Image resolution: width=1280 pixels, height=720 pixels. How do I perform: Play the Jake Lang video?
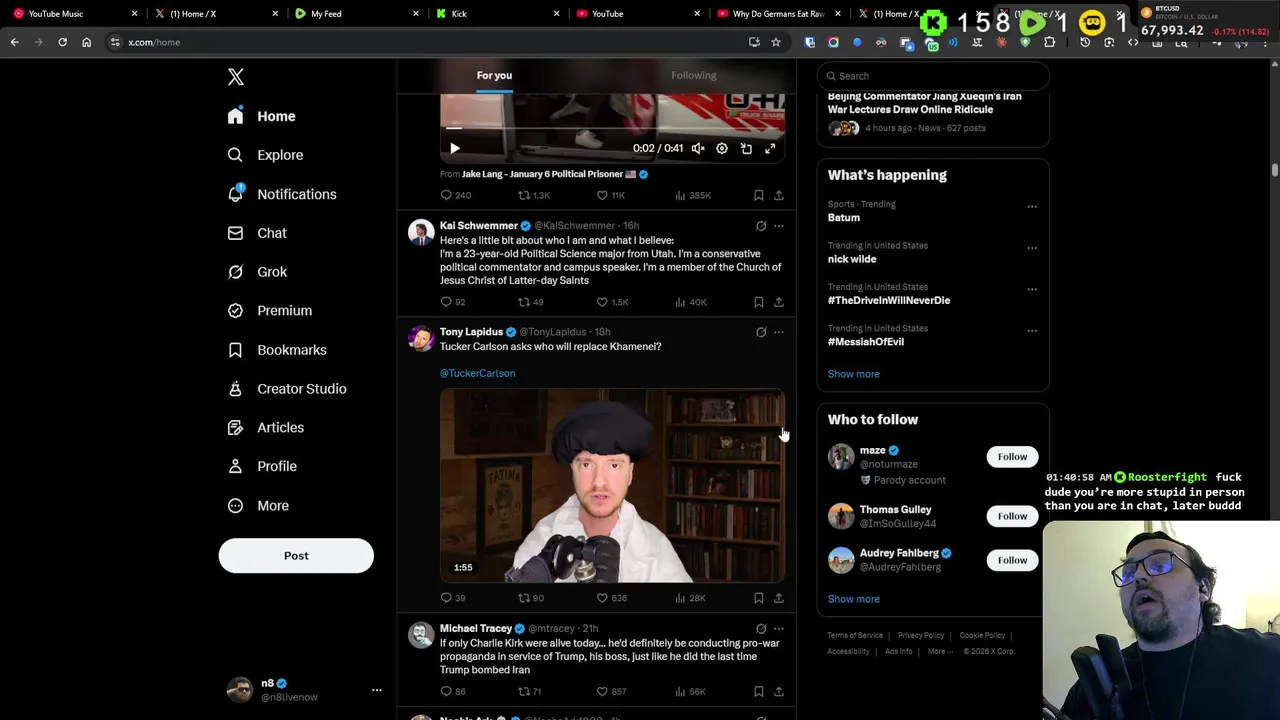click(454, 148)
